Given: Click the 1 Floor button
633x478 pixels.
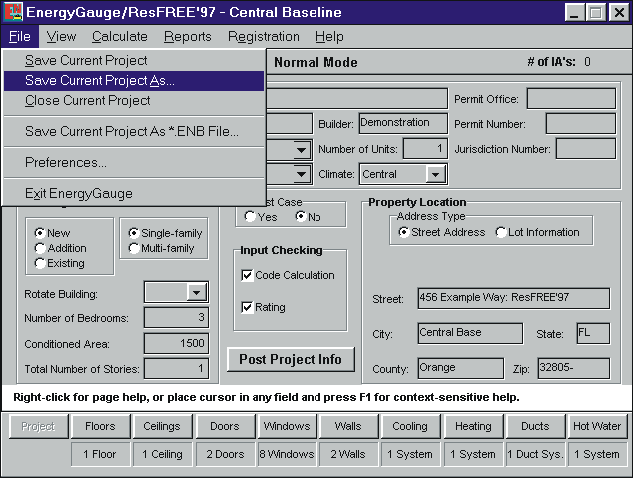Looking at the screenshot, I should 100,454.
